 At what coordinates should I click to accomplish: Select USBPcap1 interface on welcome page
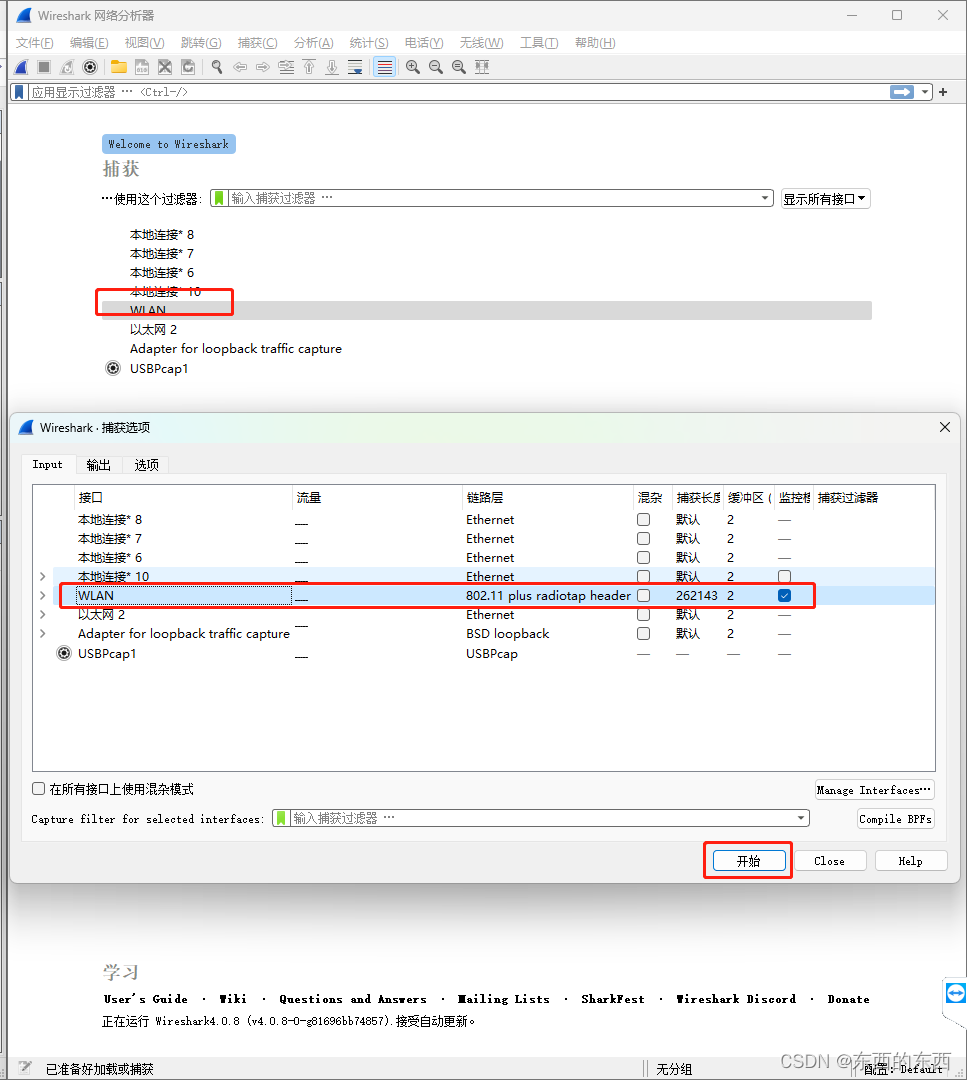click(x=158, y=368)
